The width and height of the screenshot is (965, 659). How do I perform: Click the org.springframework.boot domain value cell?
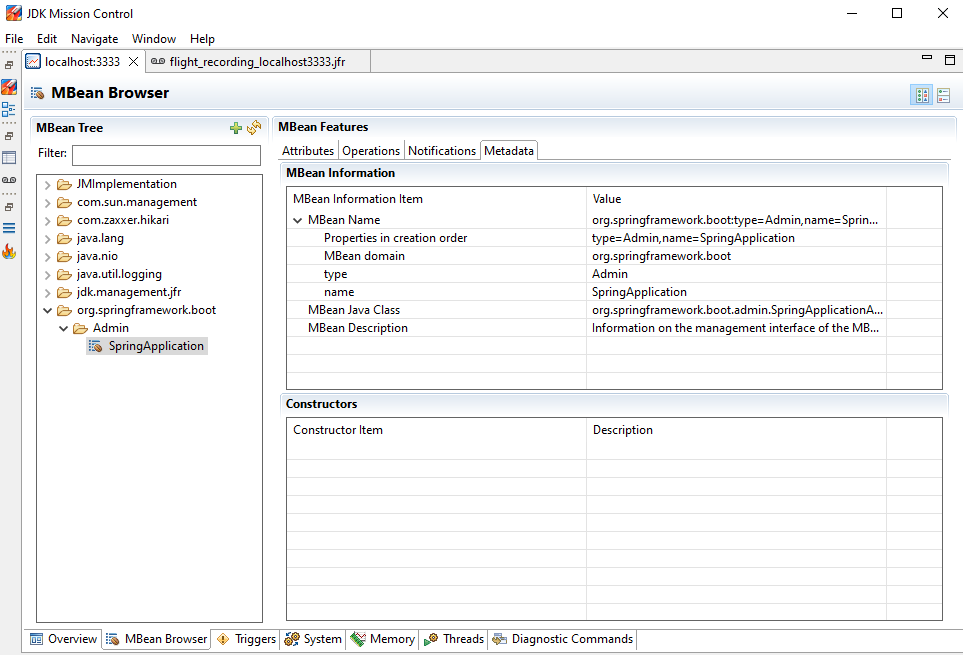[x=736, y=256]
